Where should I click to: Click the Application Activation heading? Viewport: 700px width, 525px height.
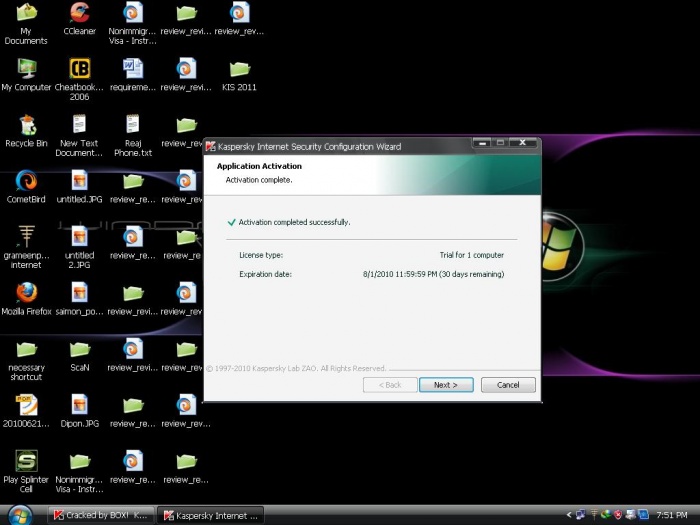point(259,166)
